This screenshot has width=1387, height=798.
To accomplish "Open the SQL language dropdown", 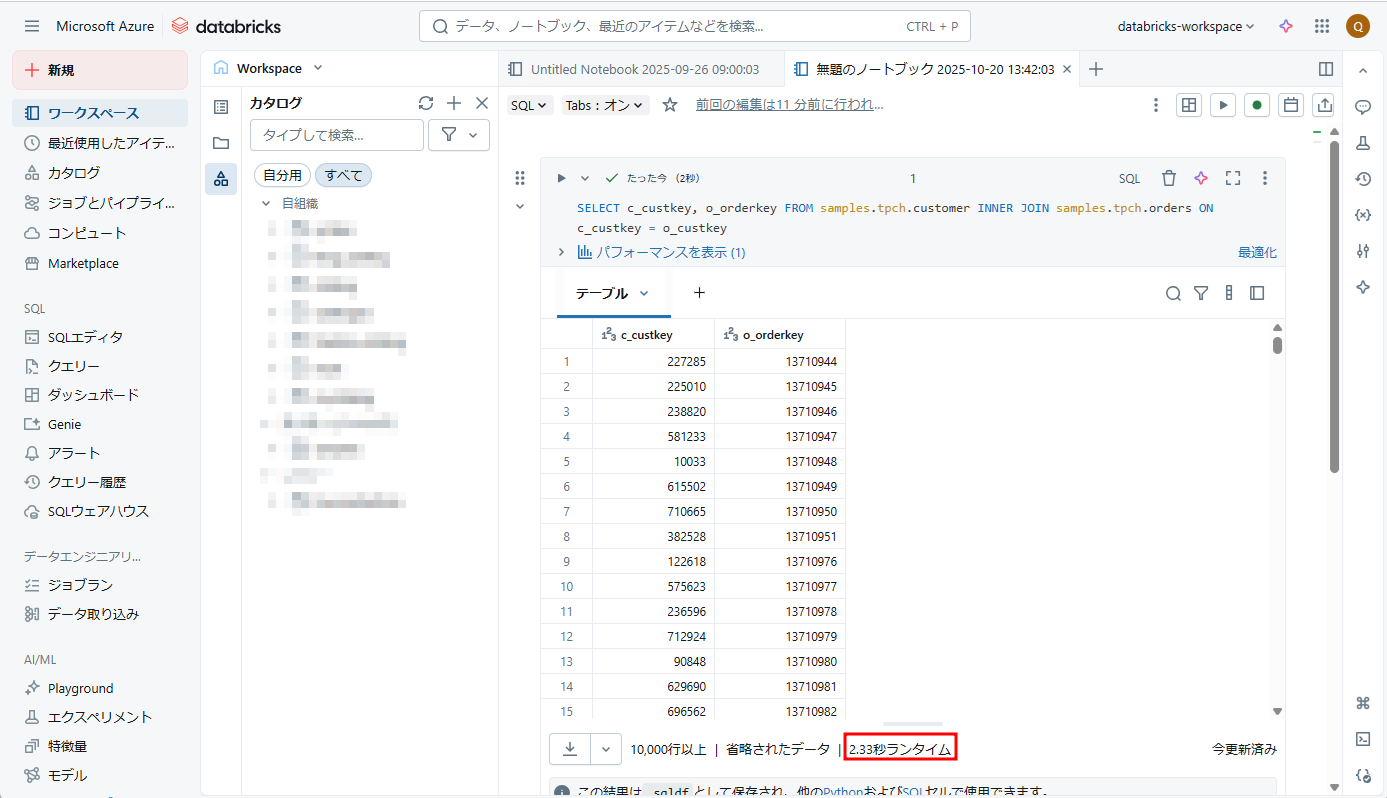I will click(529, 105).
